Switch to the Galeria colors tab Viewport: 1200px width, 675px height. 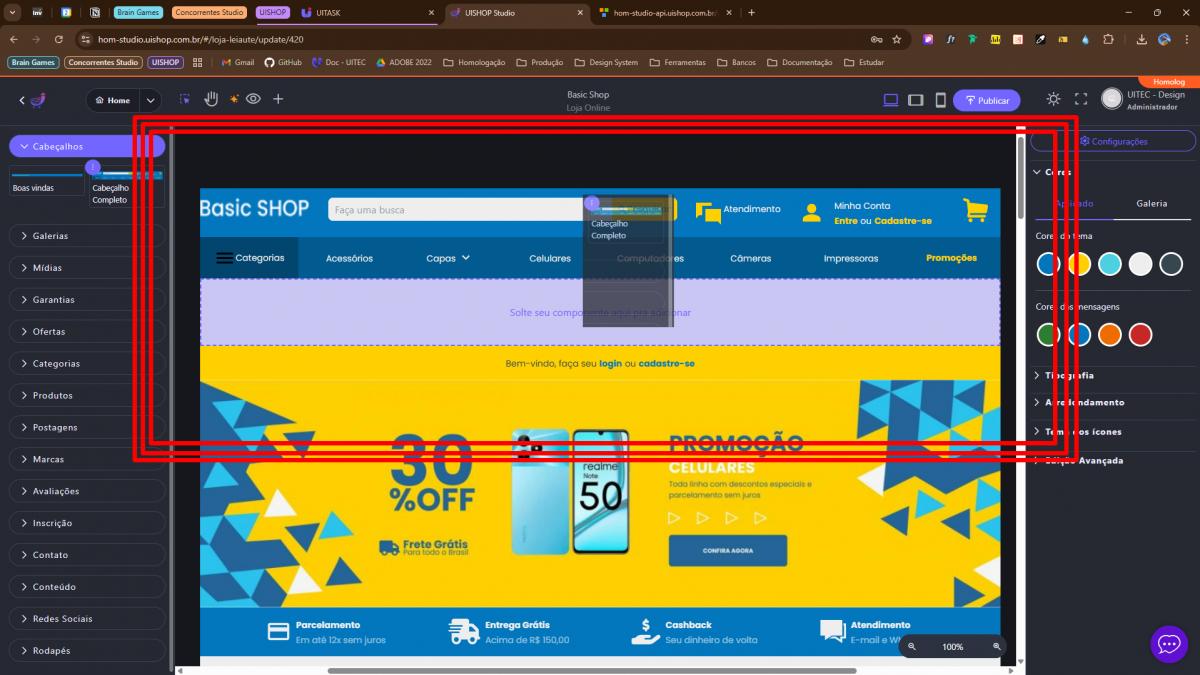point(1151,203)
